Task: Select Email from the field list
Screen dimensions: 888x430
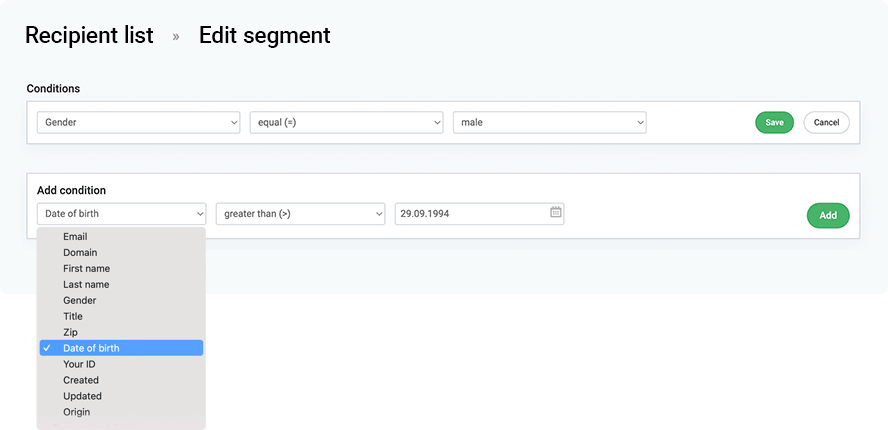Action: tap(121, 237)
